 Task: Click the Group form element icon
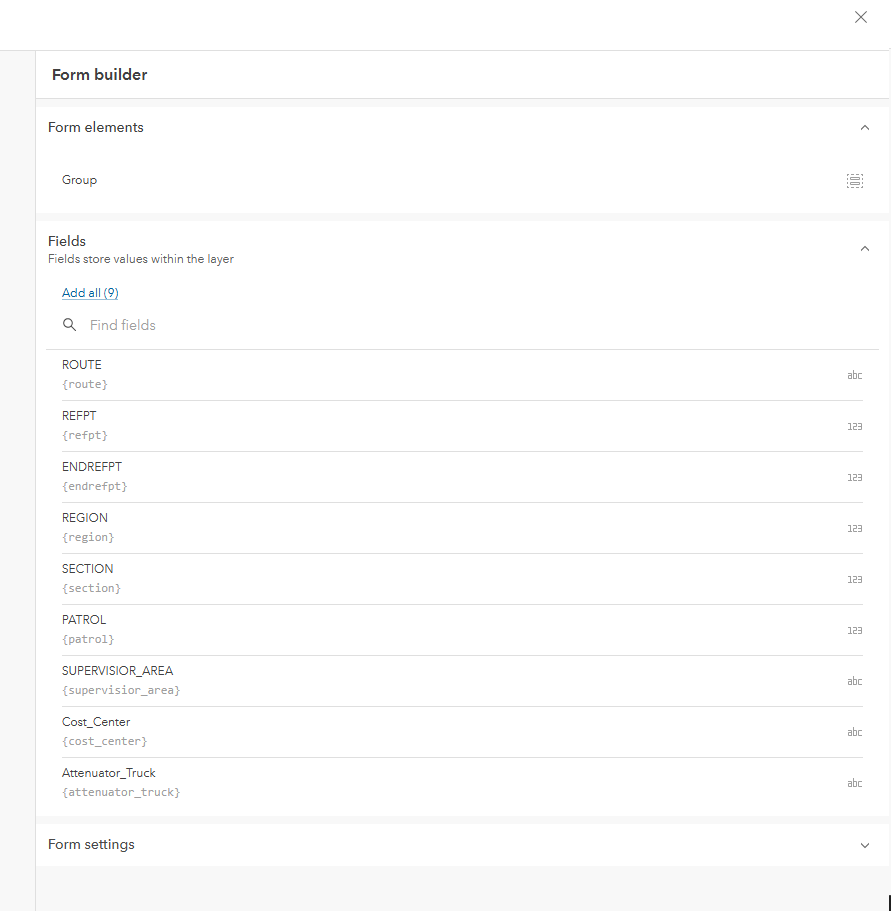[x=855, y=181]
